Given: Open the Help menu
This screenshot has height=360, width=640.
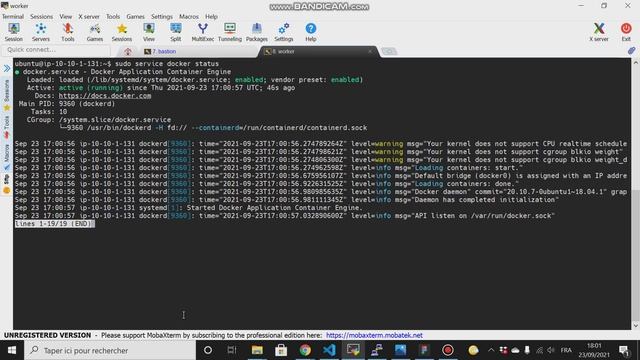Looking at the screenshot, I should click(211, 17).
